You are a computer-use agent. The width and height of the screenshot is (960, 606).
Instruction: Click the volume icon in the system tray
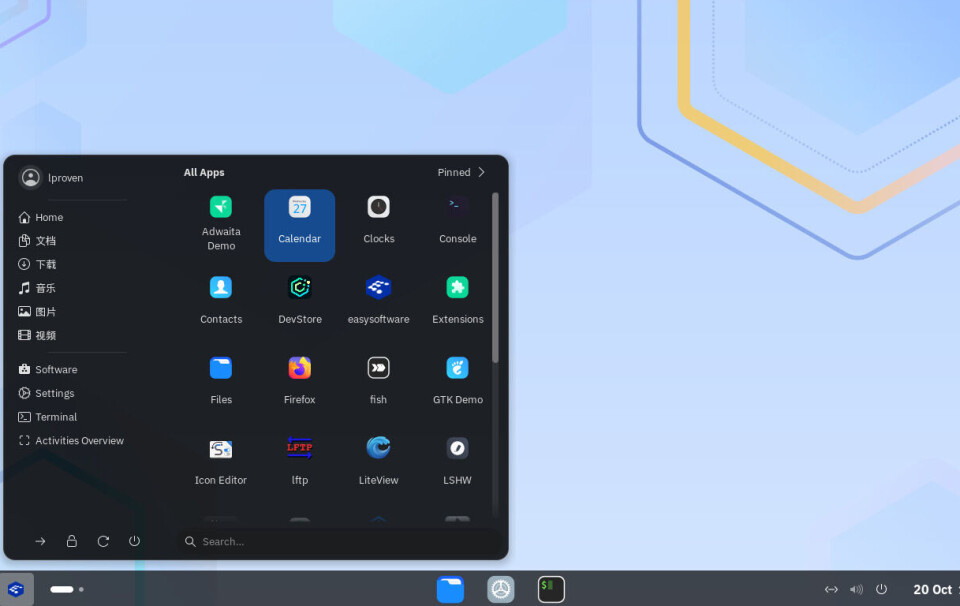coord(856,589)
